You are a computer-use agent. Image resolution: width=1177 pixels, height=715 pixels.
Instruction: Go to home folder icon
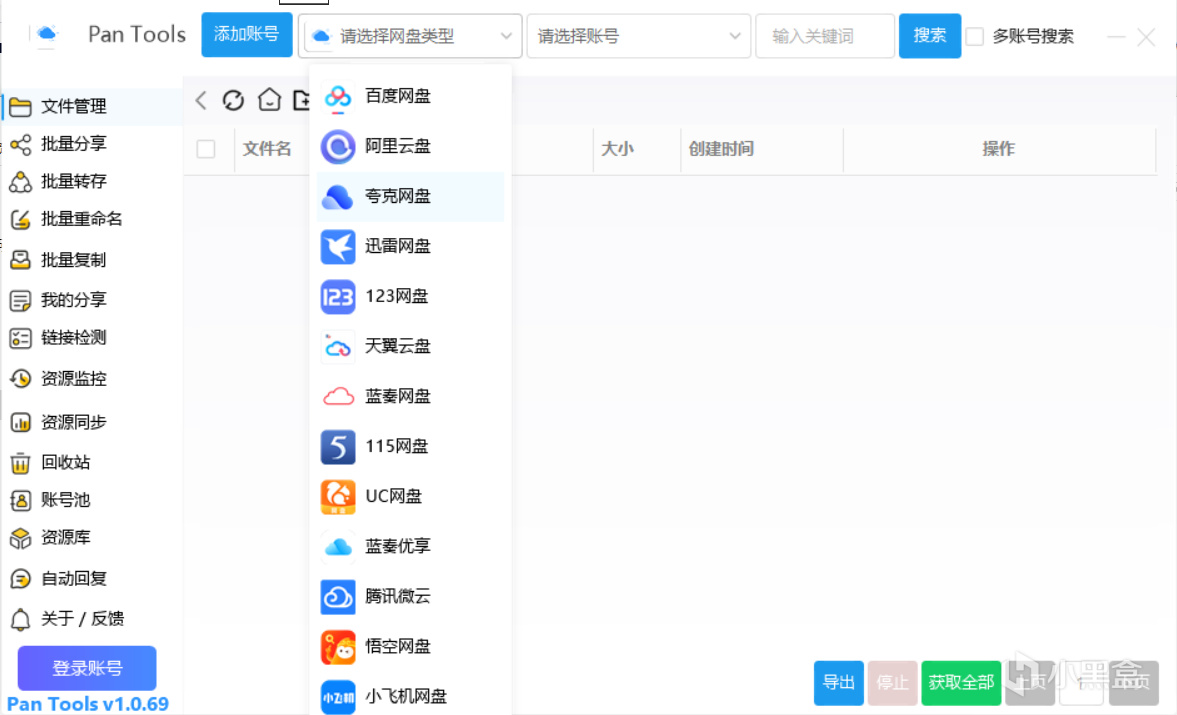[x=269, y=100]
